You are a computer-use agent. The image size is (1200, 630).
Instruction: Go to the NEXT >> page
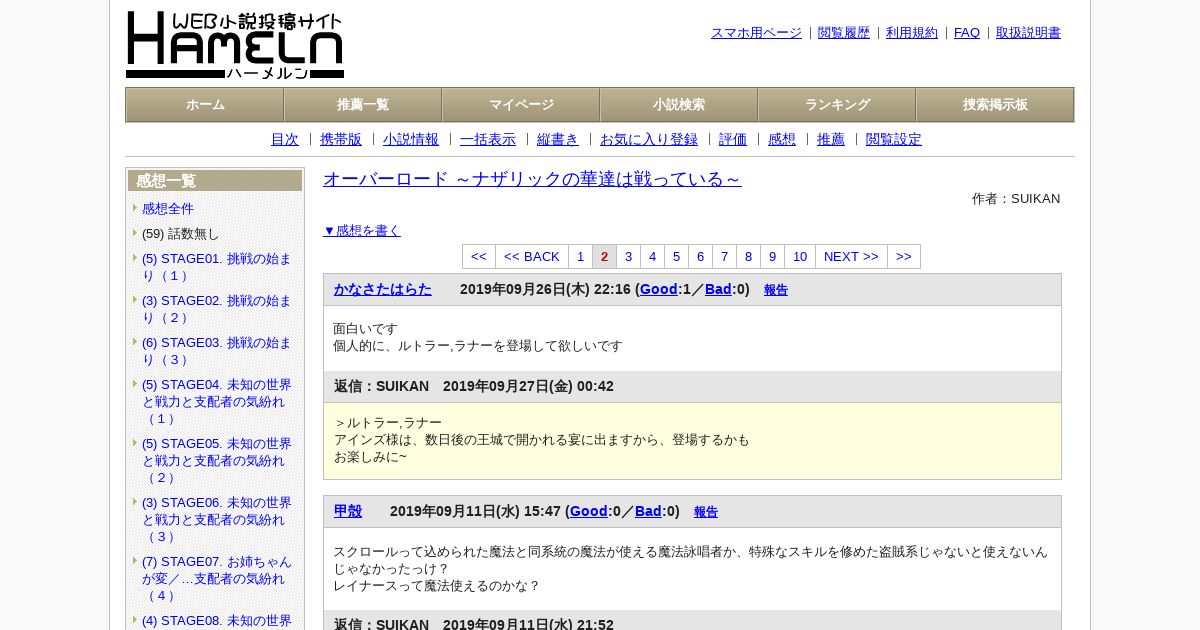point(852,257)
